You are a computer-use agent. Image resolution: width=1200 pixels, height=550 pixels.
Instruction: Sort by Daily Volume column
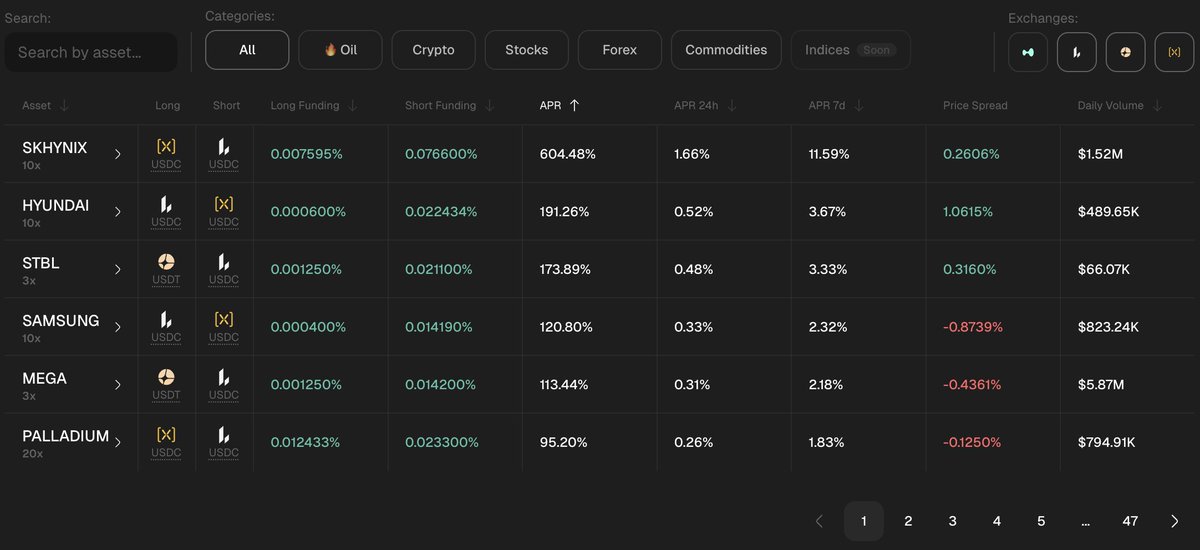(x=1120, y=105)
